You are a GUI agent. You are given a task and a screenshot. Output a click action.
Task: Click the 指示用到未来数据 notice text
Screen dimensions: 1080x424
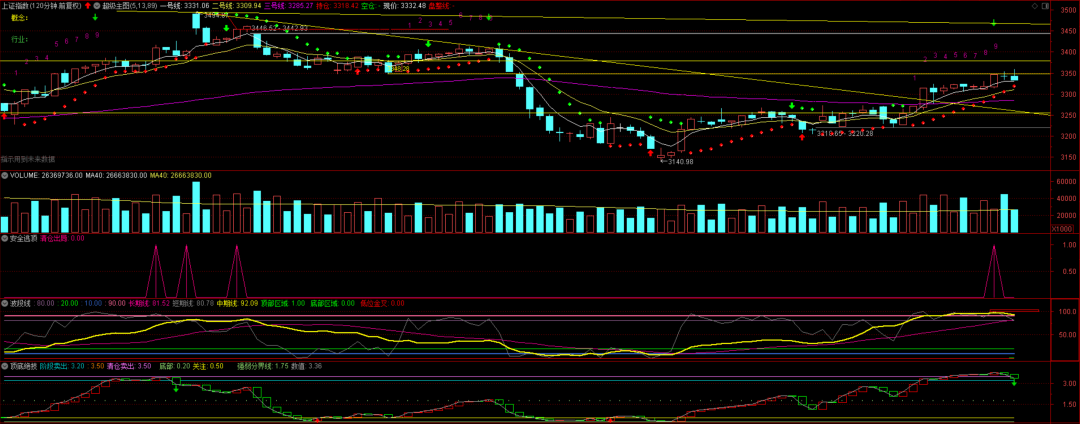click(x=28, y=160)
